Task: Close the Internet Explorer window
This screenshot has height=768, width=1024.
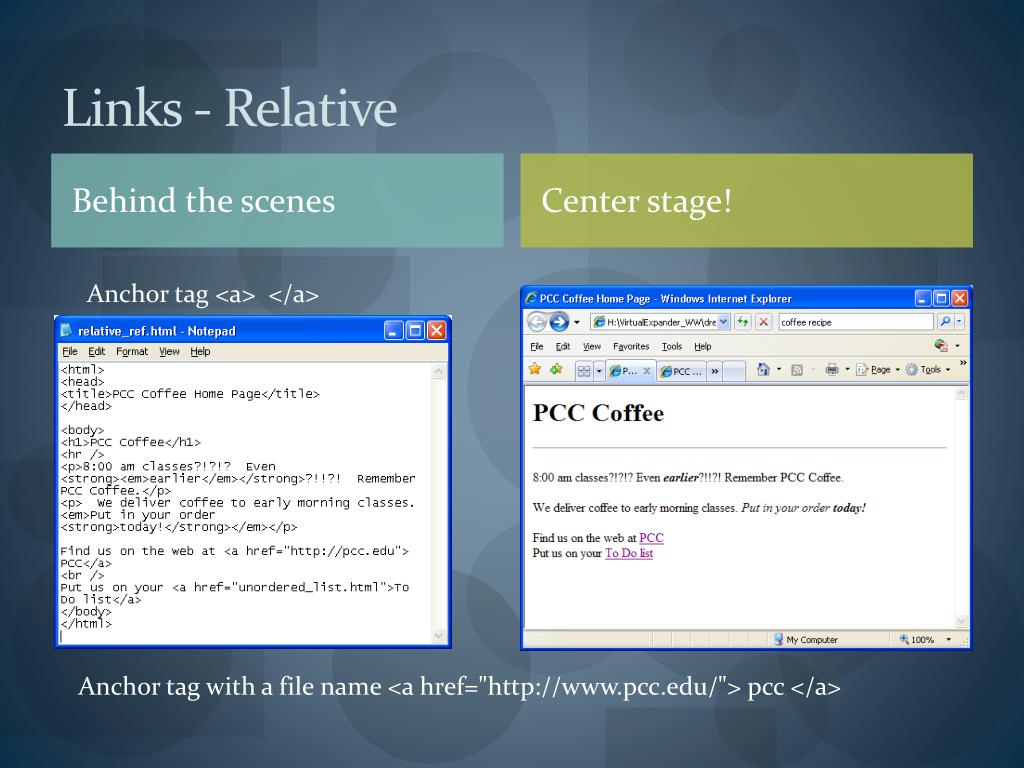Action: 959,298
